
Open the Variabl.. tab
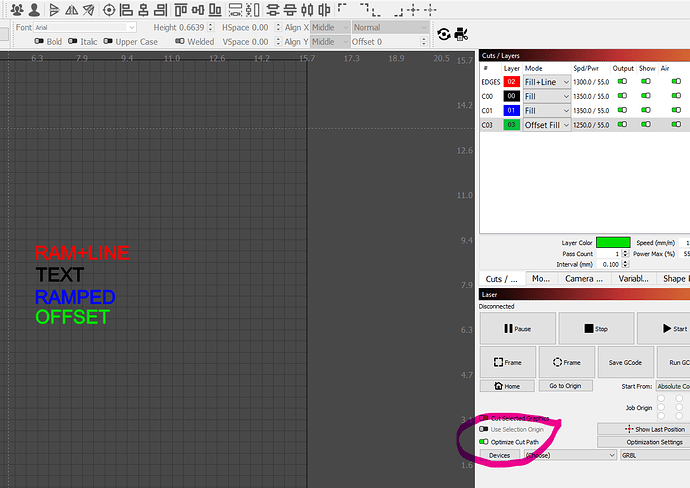(x=633, y=279)
